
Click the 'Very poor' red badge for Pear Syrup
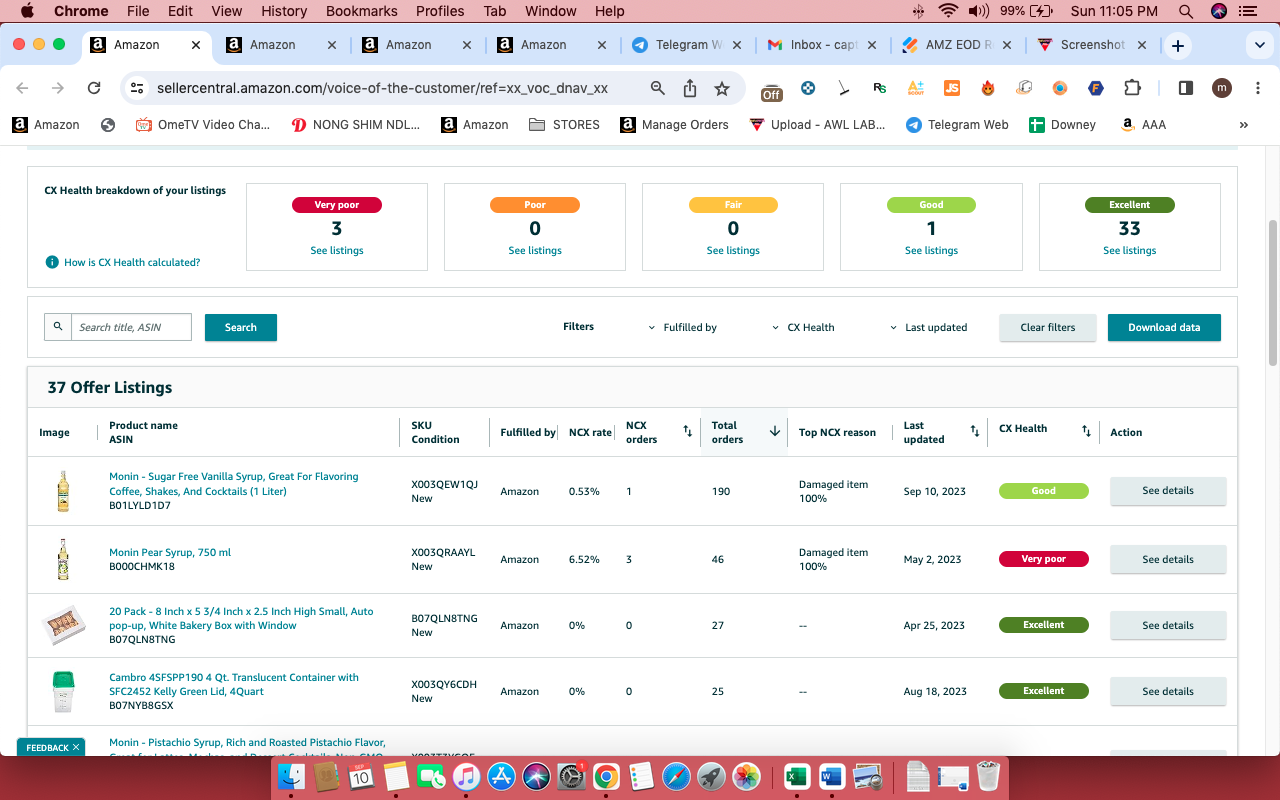[x=1044, y=559]
